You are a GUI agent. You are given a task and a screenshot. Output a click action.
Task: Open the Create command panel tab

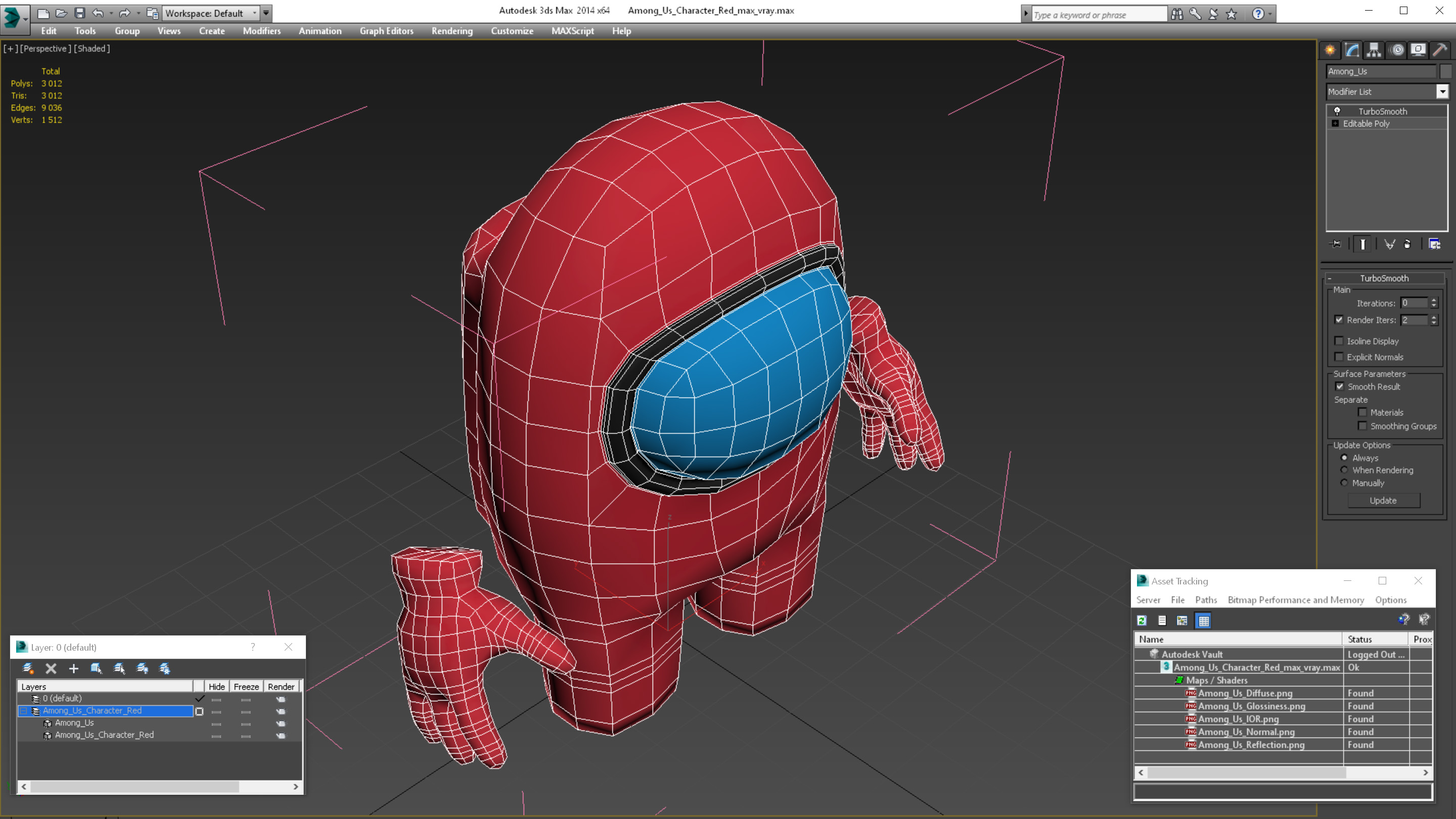(1330, 50)
